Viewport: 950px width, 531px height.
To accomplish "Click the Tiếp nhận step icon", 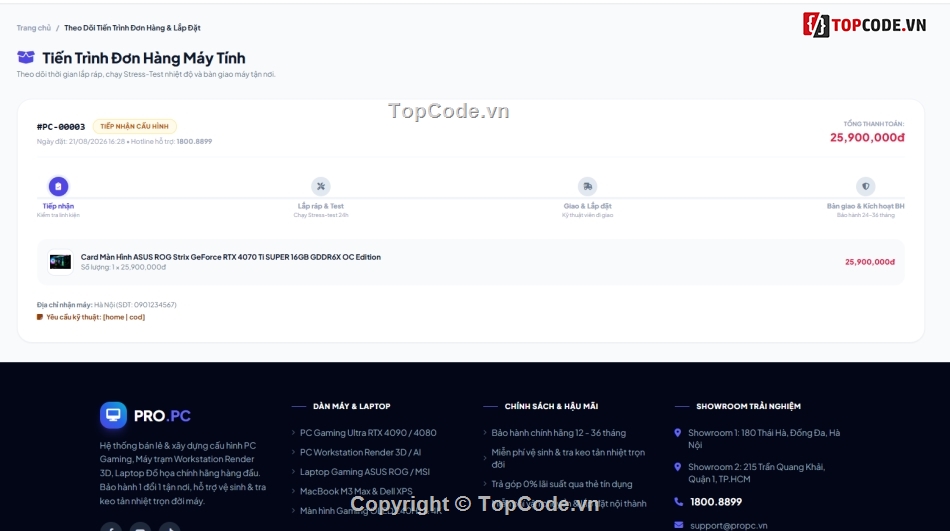I will tap(58, 186).
